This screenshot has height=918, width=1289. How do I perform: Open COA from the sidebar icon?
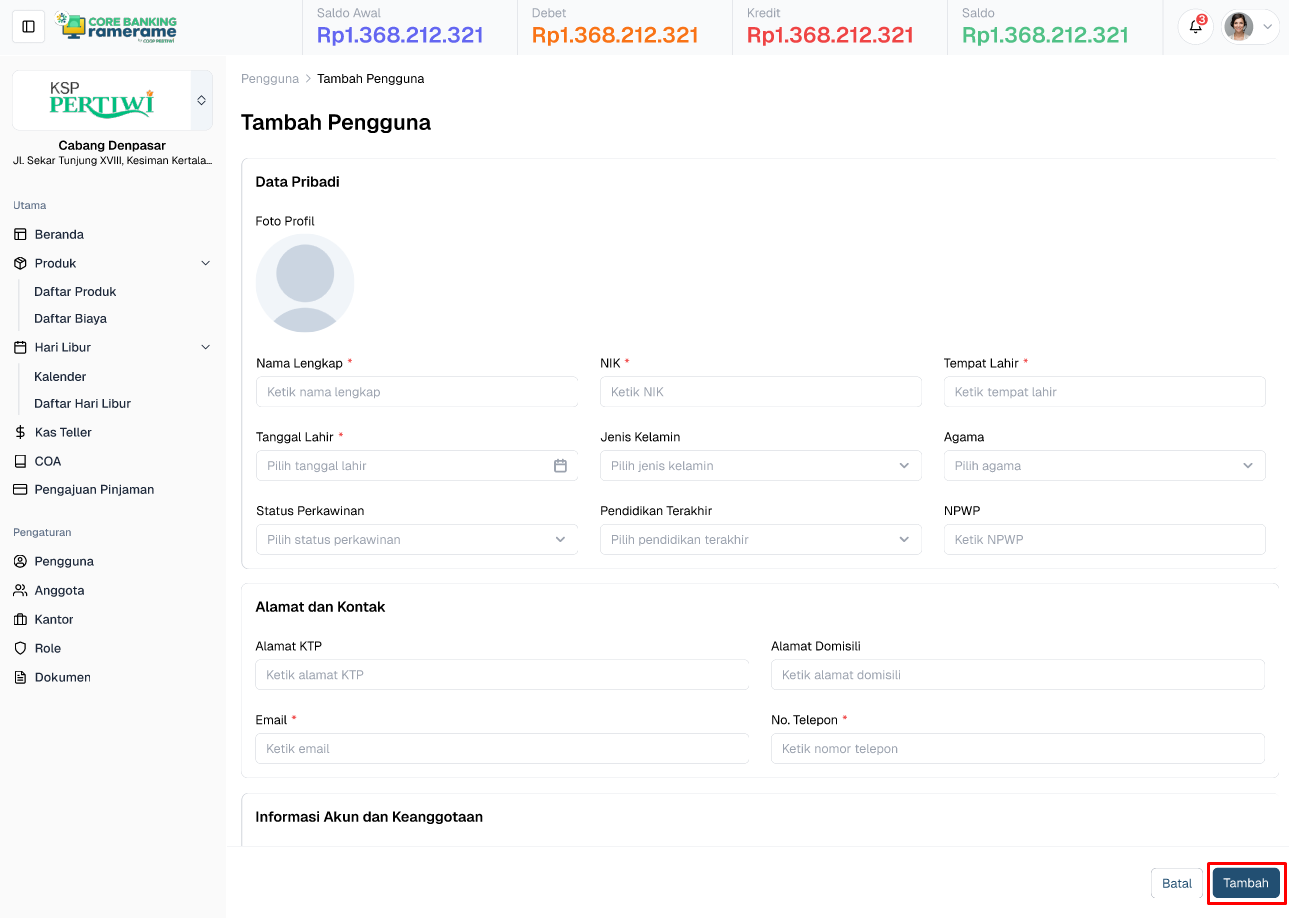click(20, 461)
